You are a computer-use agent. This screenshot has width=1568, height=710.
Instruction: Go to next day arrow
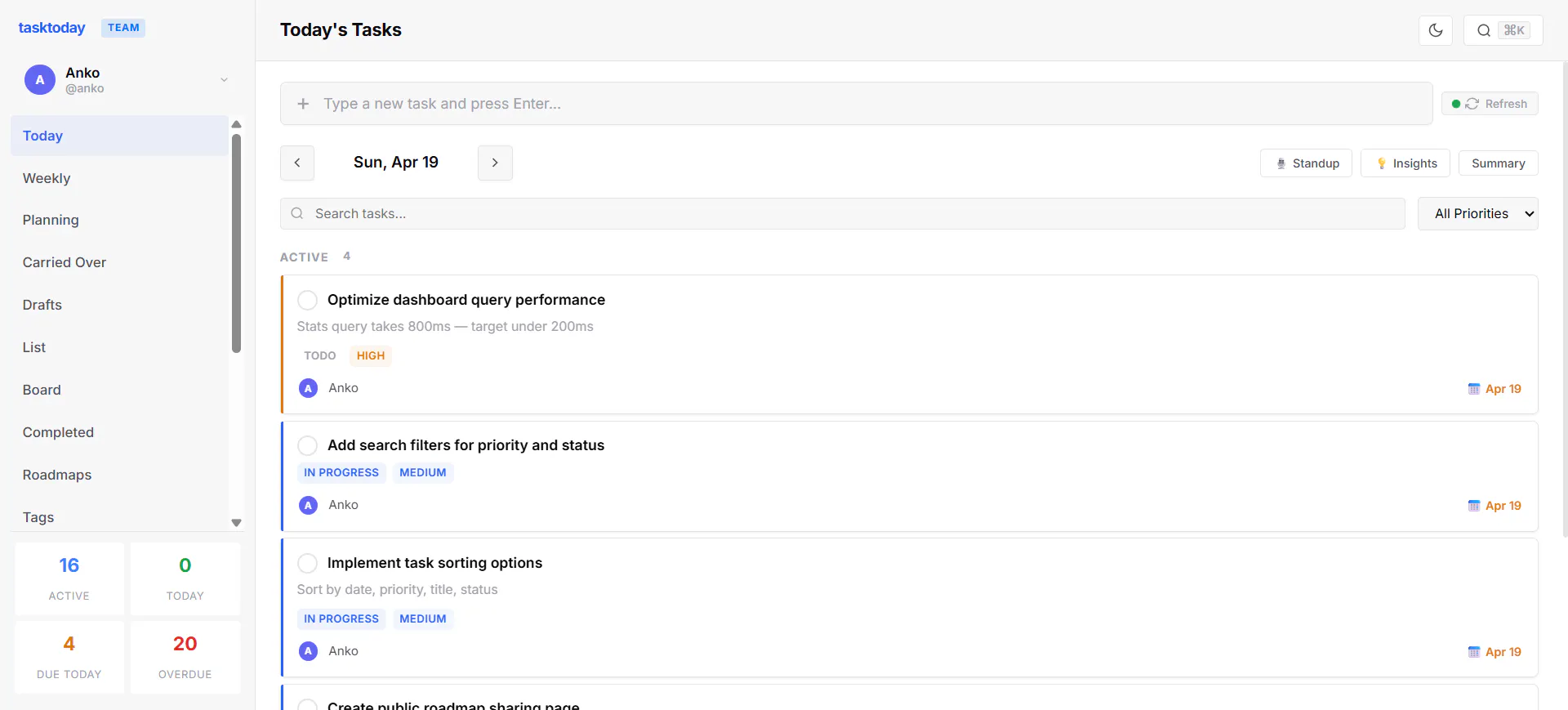tap(495, 163)
